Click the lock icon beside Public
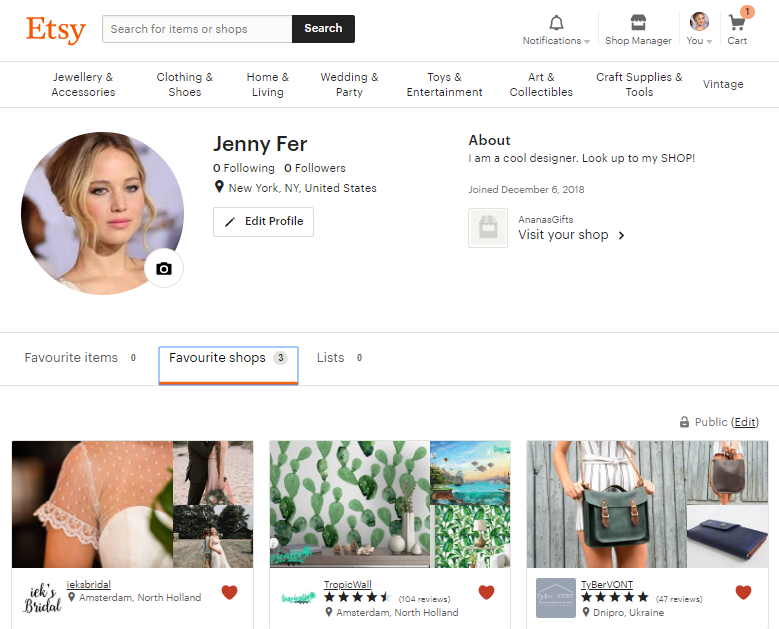 684,422
